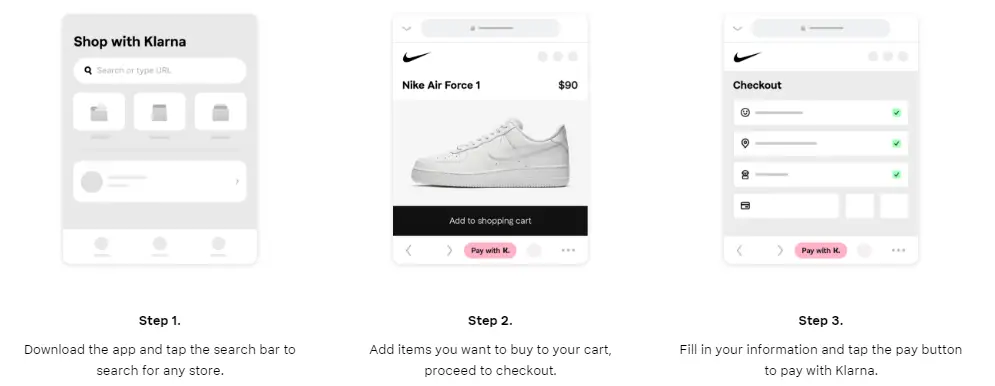Open three-dot menu on product page toolbar
Screen dimensions: 995x386
568,250
